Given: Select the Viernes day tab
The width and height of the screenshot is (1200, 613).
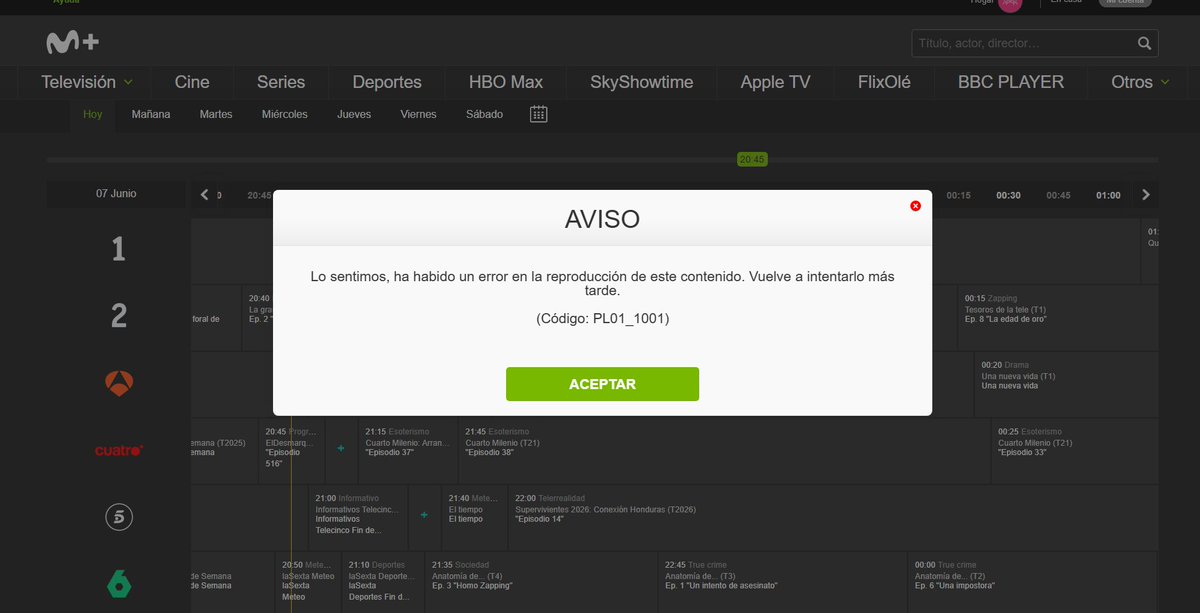Looking at the screenshot, I should [418, 114].
